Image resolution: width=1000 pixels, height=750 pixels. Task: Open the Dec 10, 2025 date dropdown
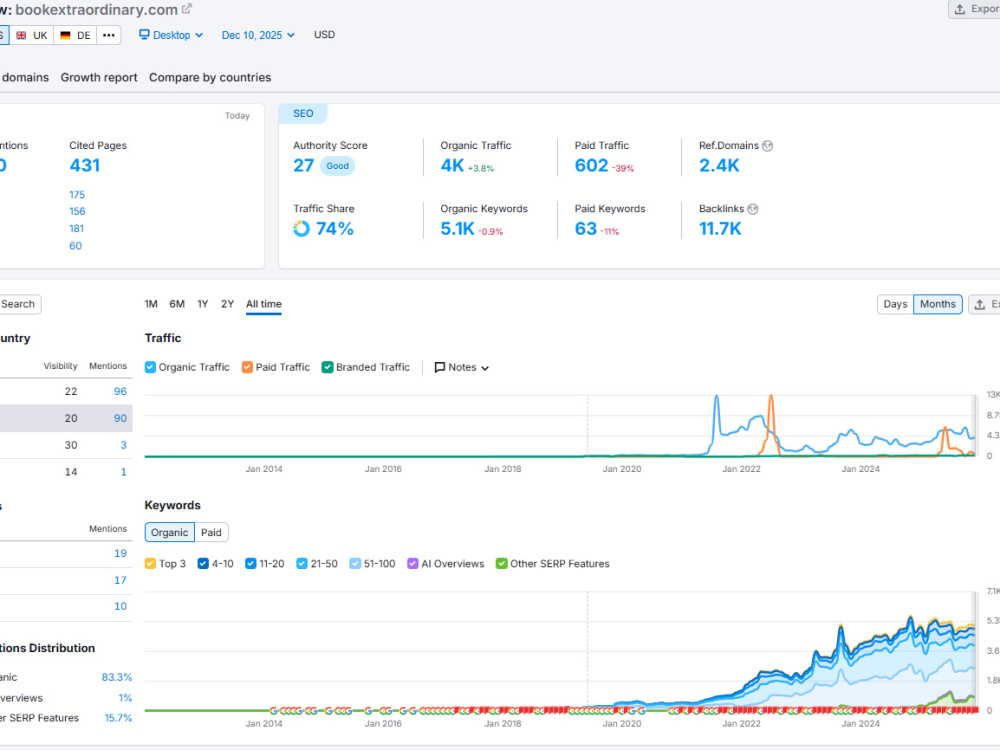click(258, 35)
